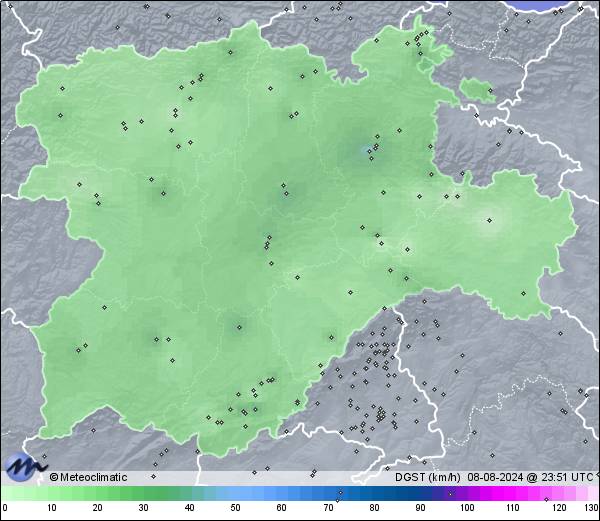Click the legend value 60
600x521 pixels.
281,508
